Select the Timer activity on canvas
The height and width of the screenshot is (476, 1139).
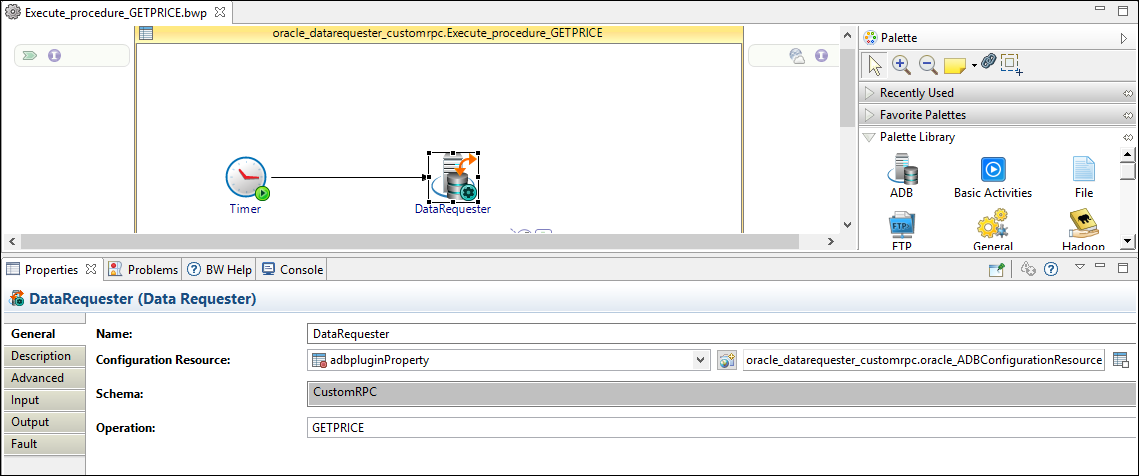point(247,178)
